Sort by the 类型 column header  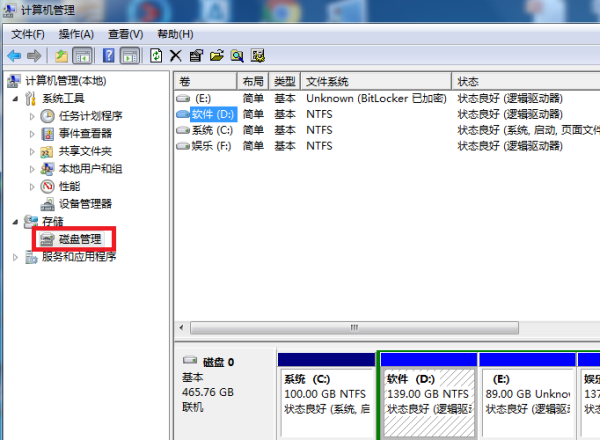pos(285,81)
